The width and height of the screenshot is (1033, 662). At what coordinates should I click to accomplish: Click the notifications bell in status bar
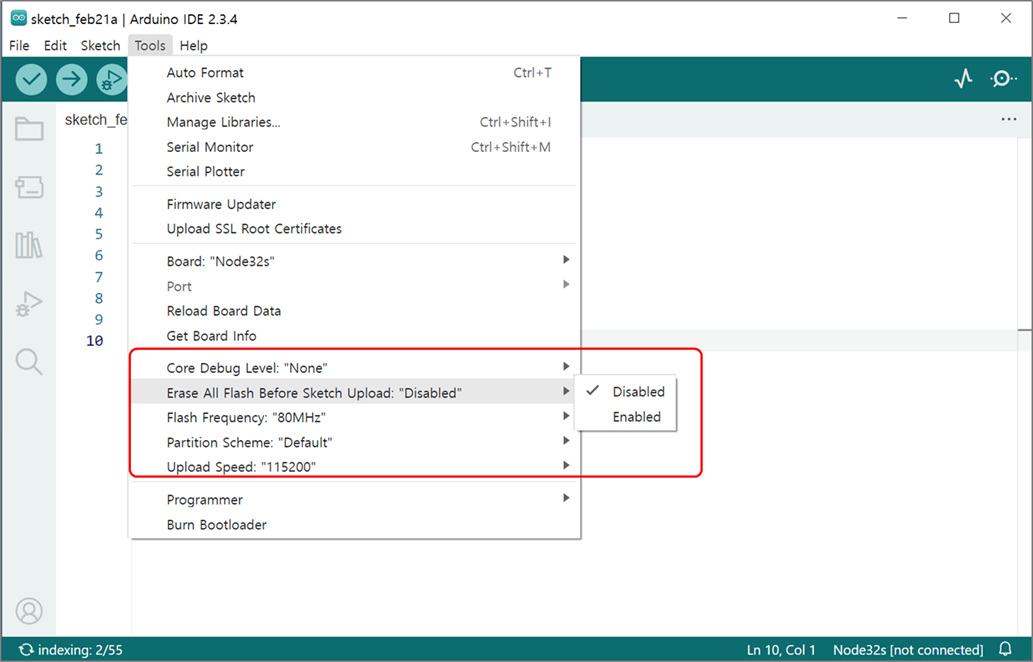tap(1005, 649)
